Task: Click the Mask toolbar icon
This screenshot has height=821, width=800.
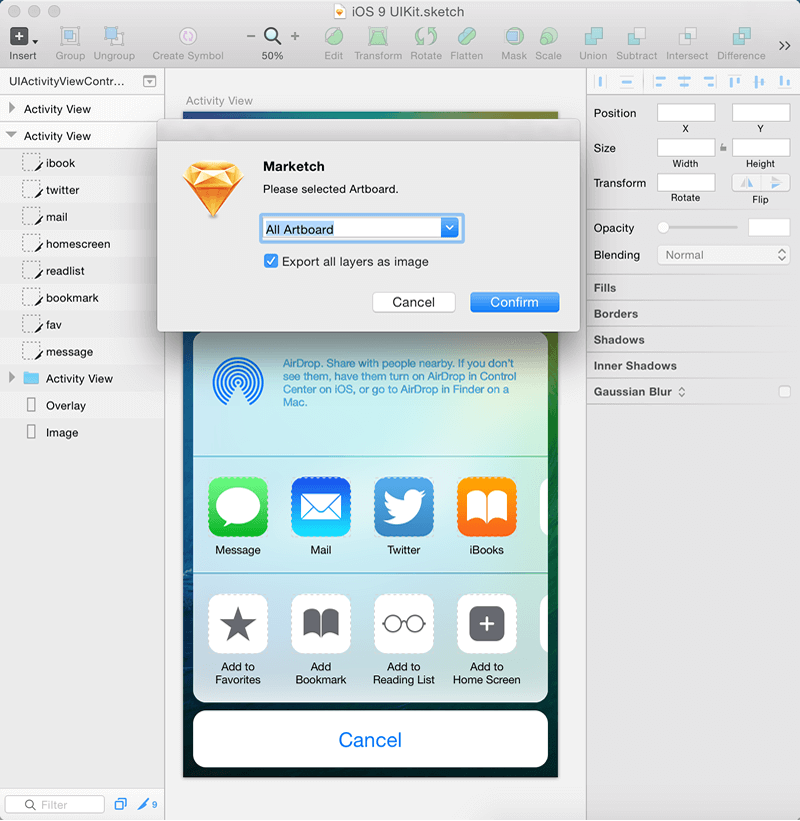Action: pos(514,37)
